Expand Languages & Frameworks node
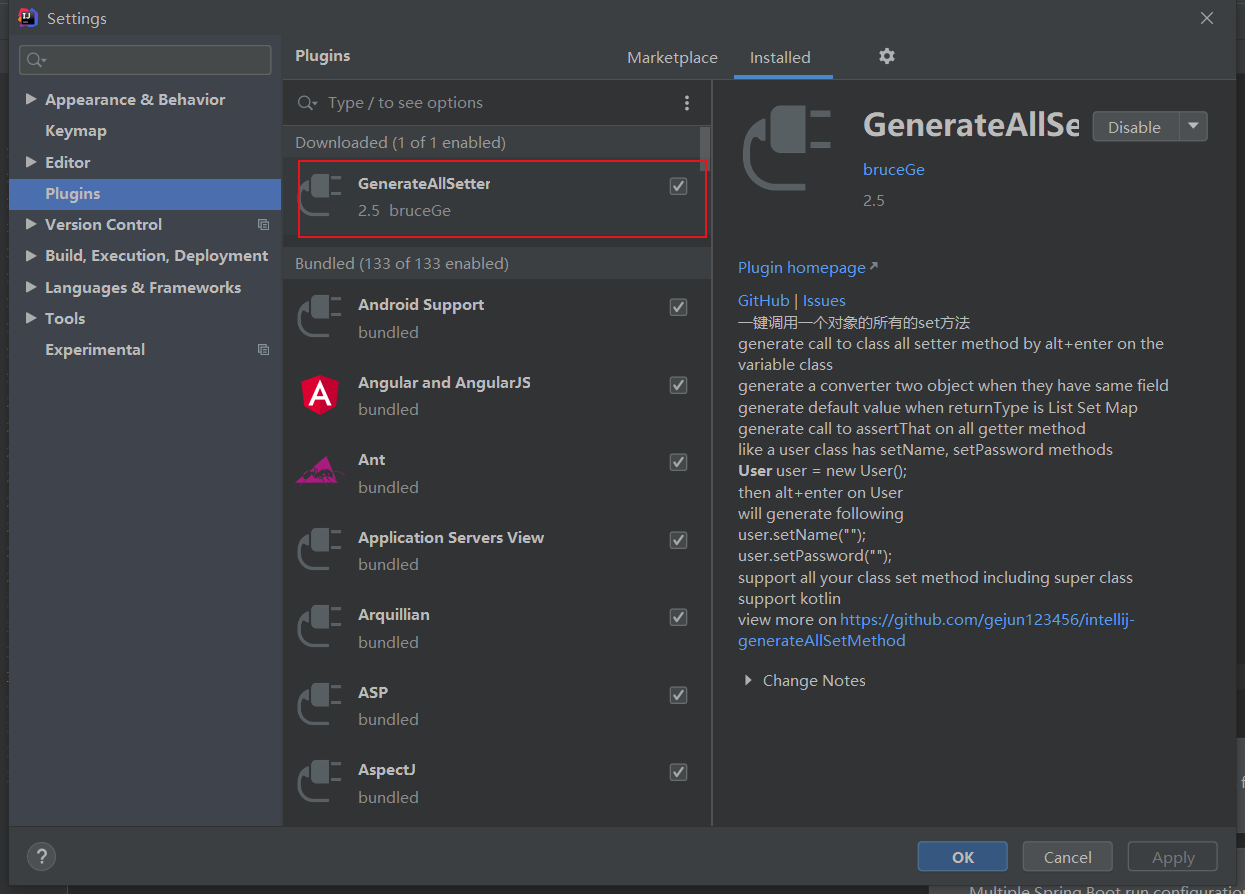1245x894 pixels. (x=31, y=287)
